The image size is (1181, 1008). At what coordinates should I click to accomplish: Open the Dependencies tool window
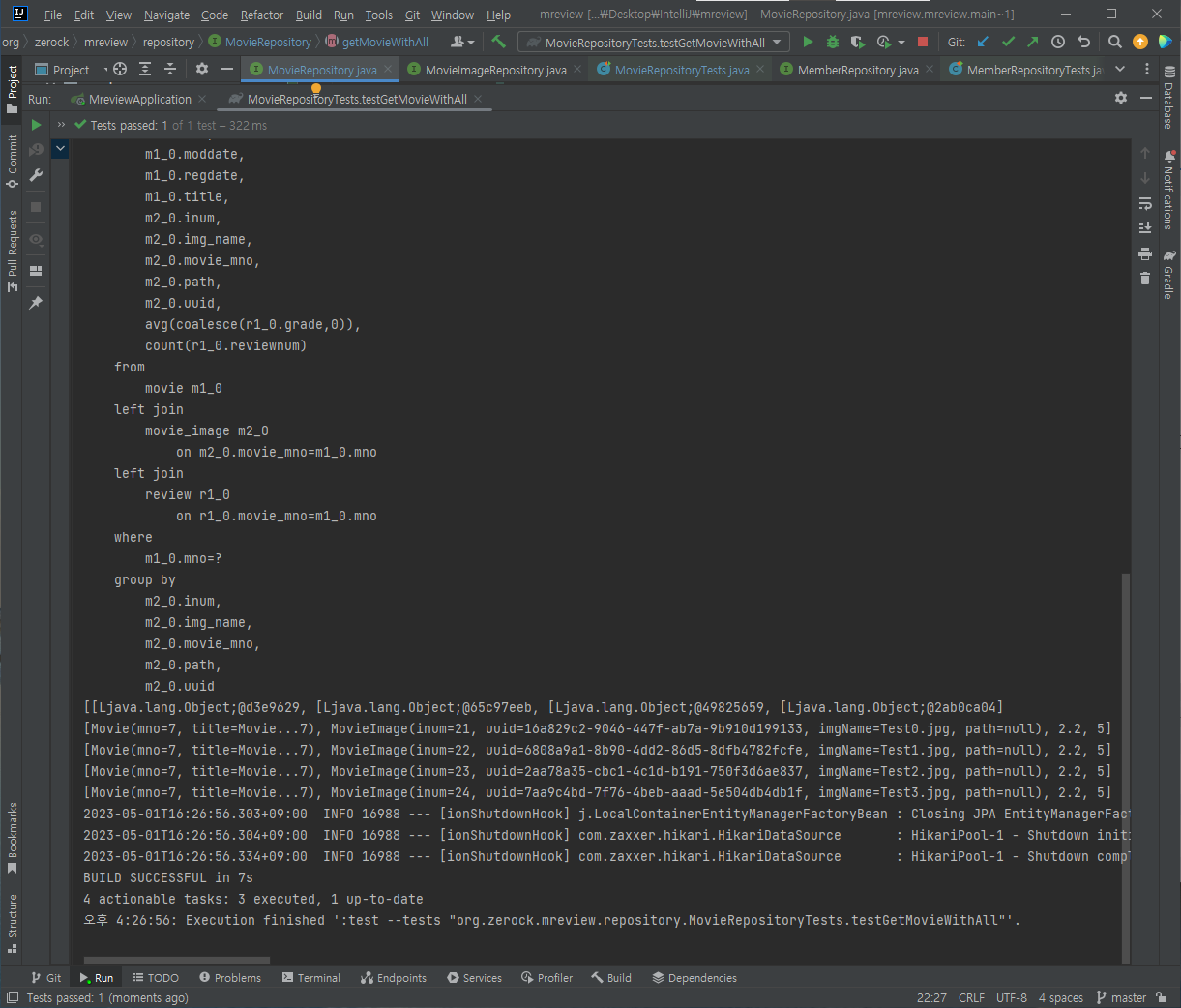694,977
